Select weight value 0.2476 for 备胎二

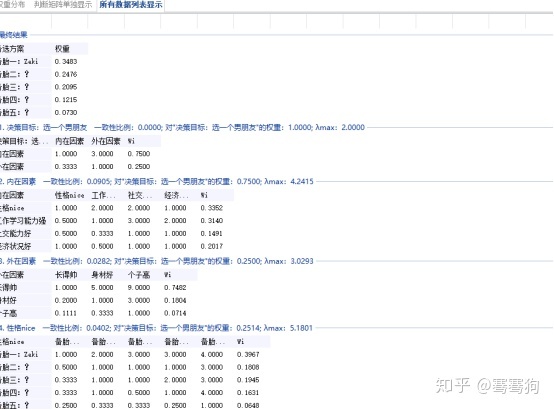point(66,74)
